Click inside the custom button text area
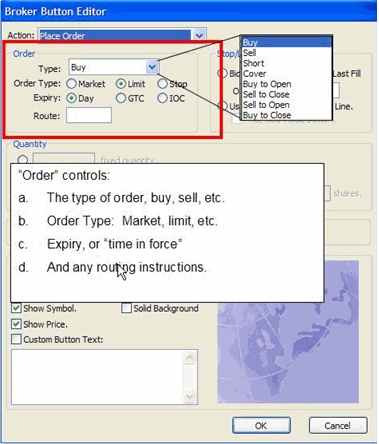379x444 pixels. (x=98, y=377)
